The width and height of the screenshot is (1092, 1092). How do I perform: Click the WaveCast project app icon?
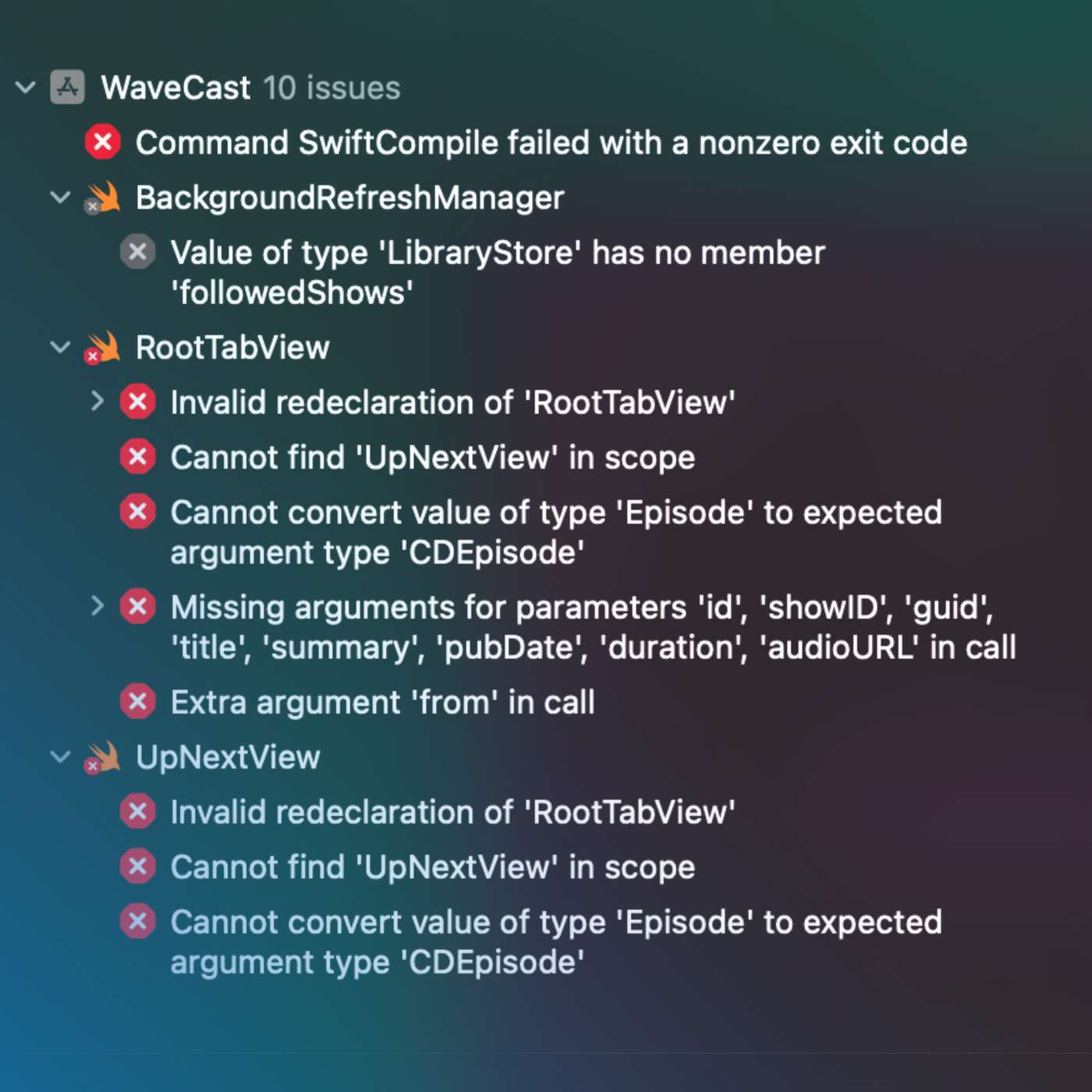[x=68, y=87]
